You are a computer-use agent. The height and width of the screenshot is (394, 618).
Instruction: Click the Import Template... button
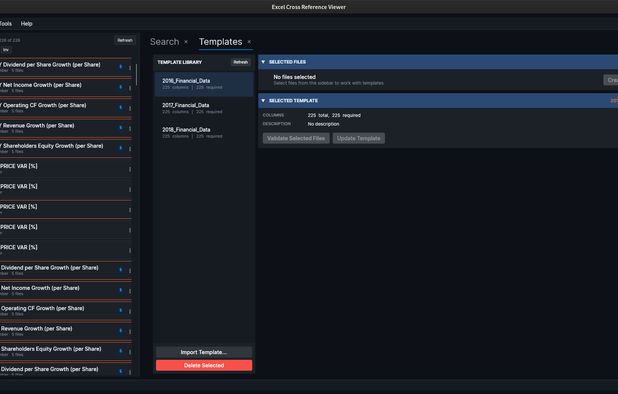pos(204,352)
